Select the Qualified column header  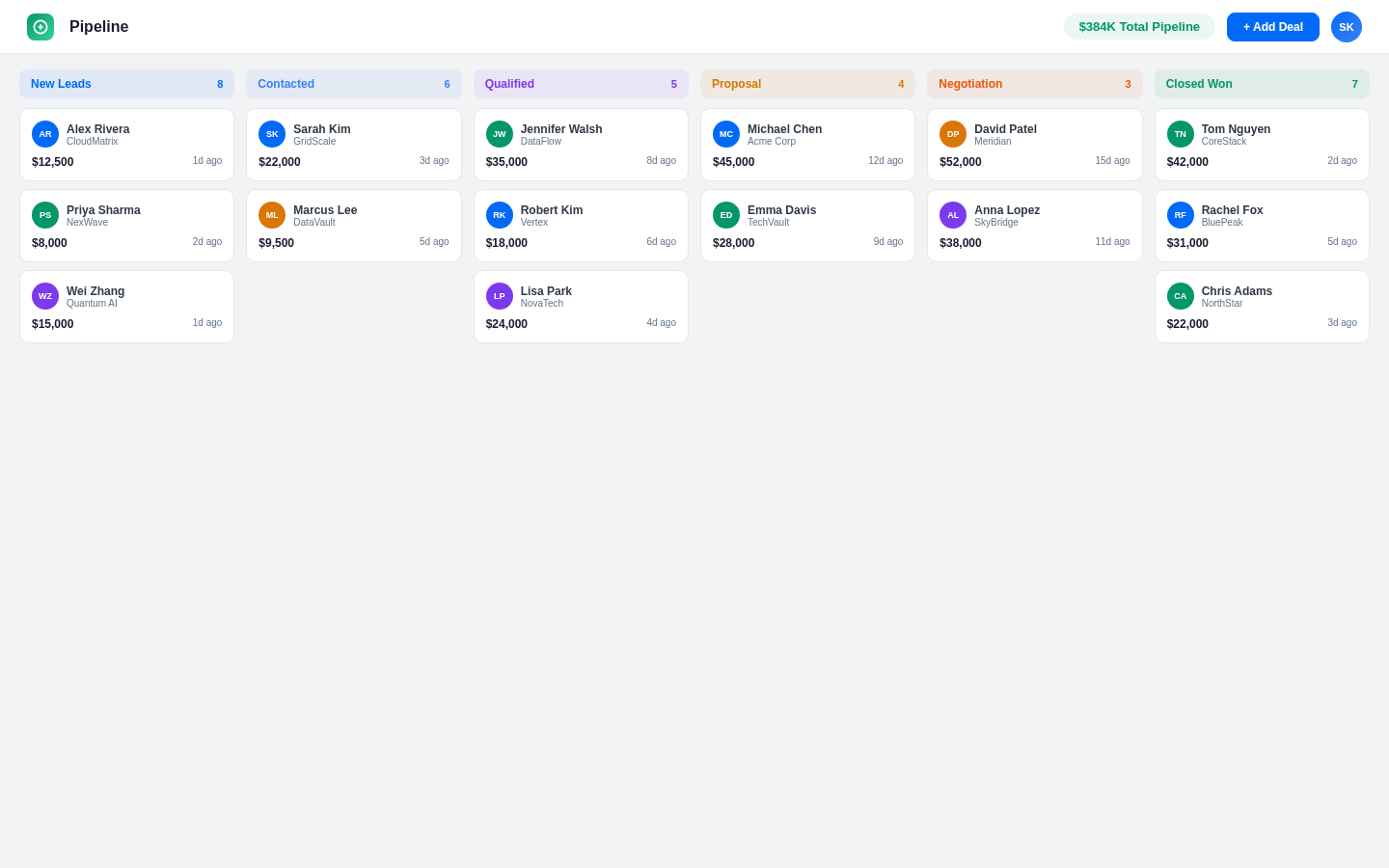(x=581, y=84)
